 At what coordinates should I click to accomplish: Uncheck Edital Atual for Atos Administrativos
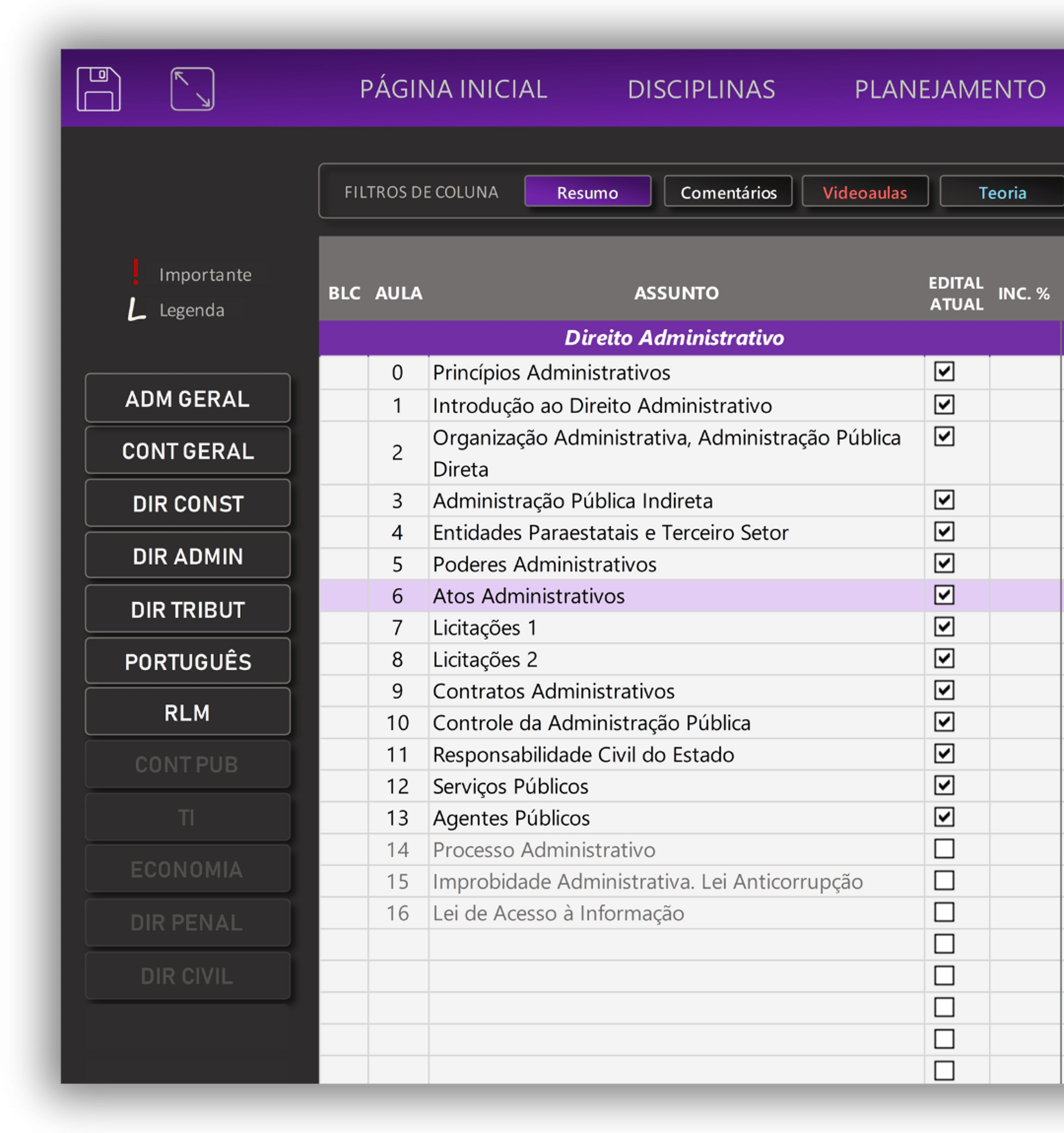944,595
